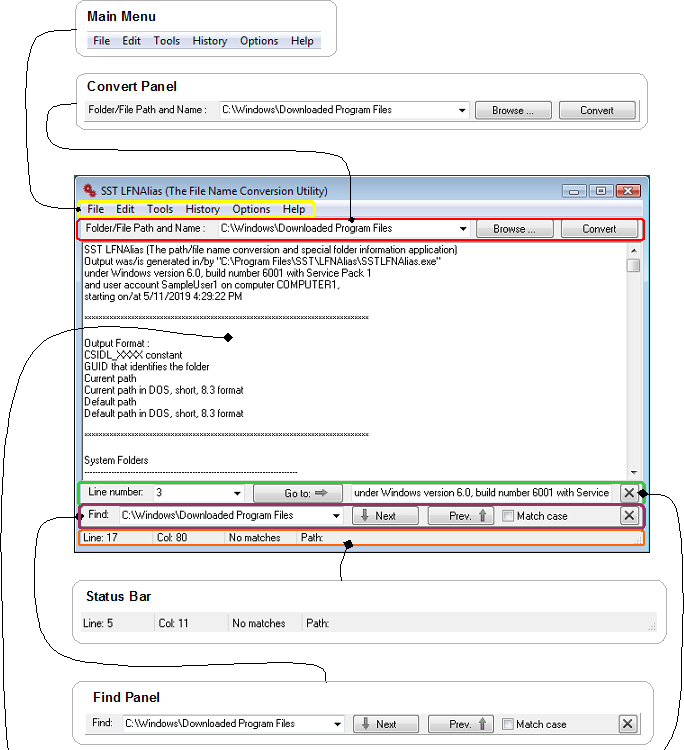
Task: Maximize the SST LFNAlias window
Action: (x=601, y=191)
